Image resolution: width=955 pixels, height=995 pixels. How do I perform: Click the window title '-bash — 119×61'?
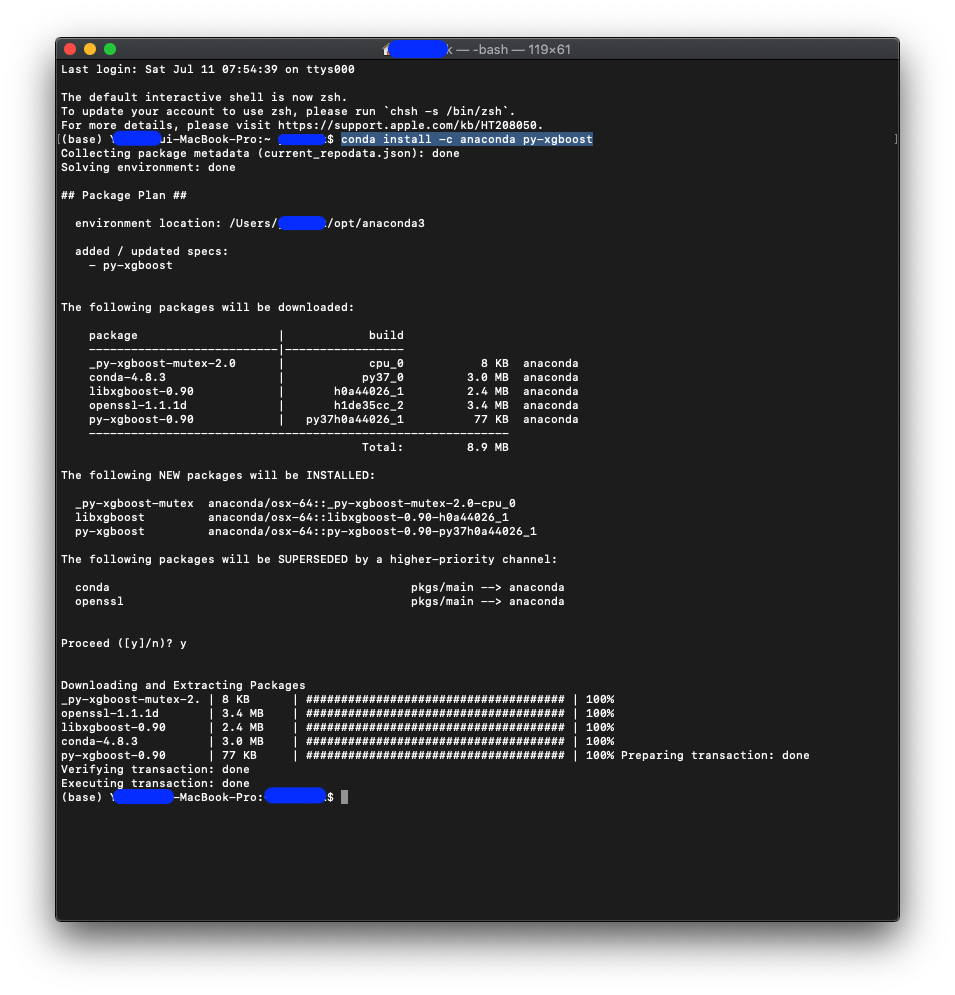(522, 49)
